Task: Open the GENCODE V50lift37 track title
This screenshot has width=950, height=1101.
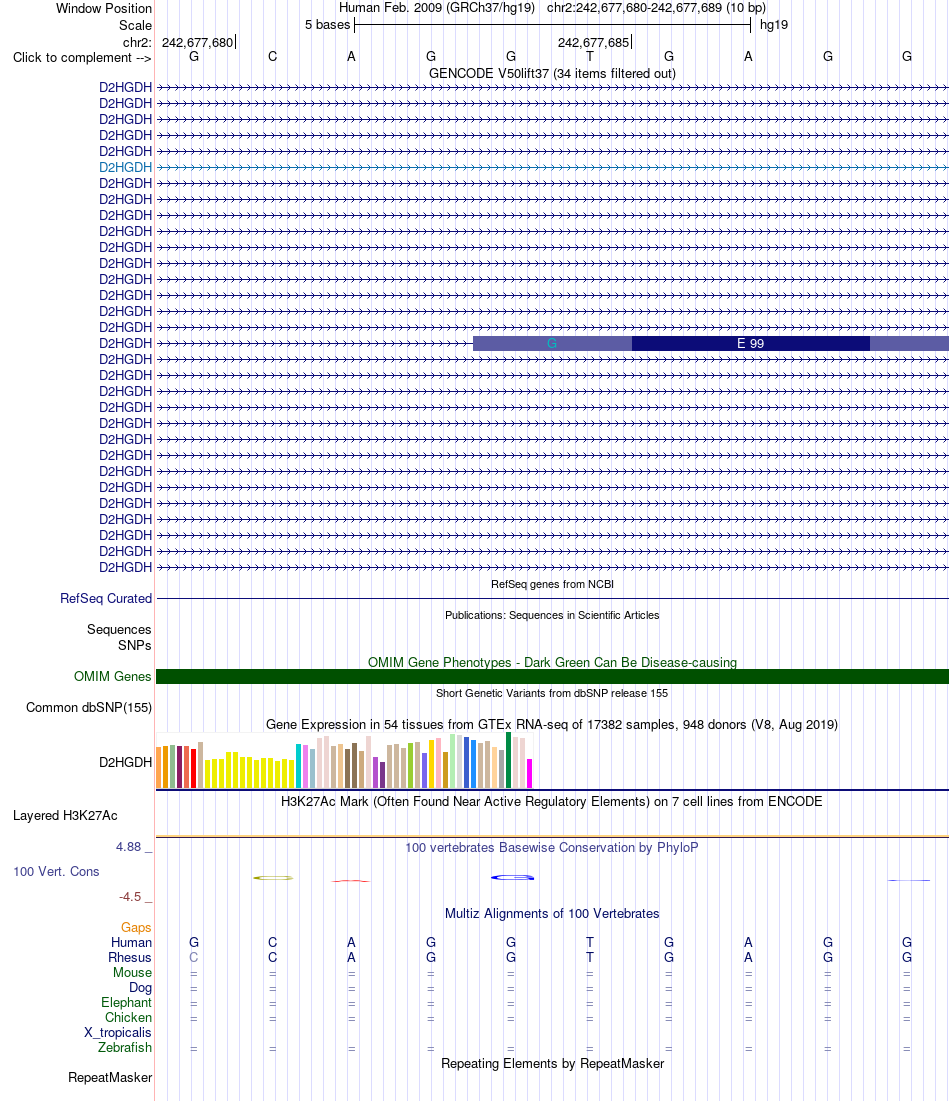Action: [552, 73]
